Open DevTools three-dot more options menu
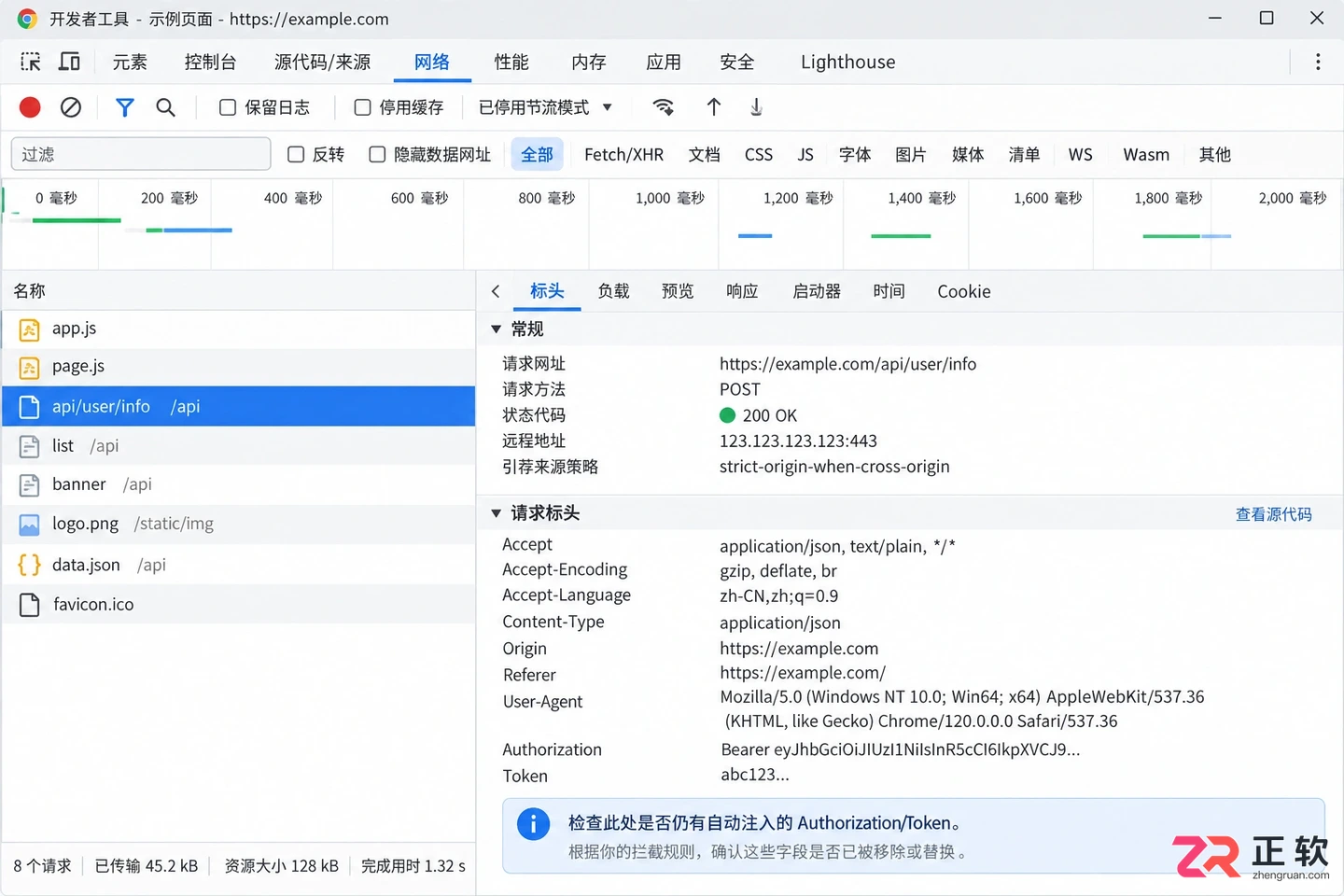The image size is (1344, 896). point(1318,62)
